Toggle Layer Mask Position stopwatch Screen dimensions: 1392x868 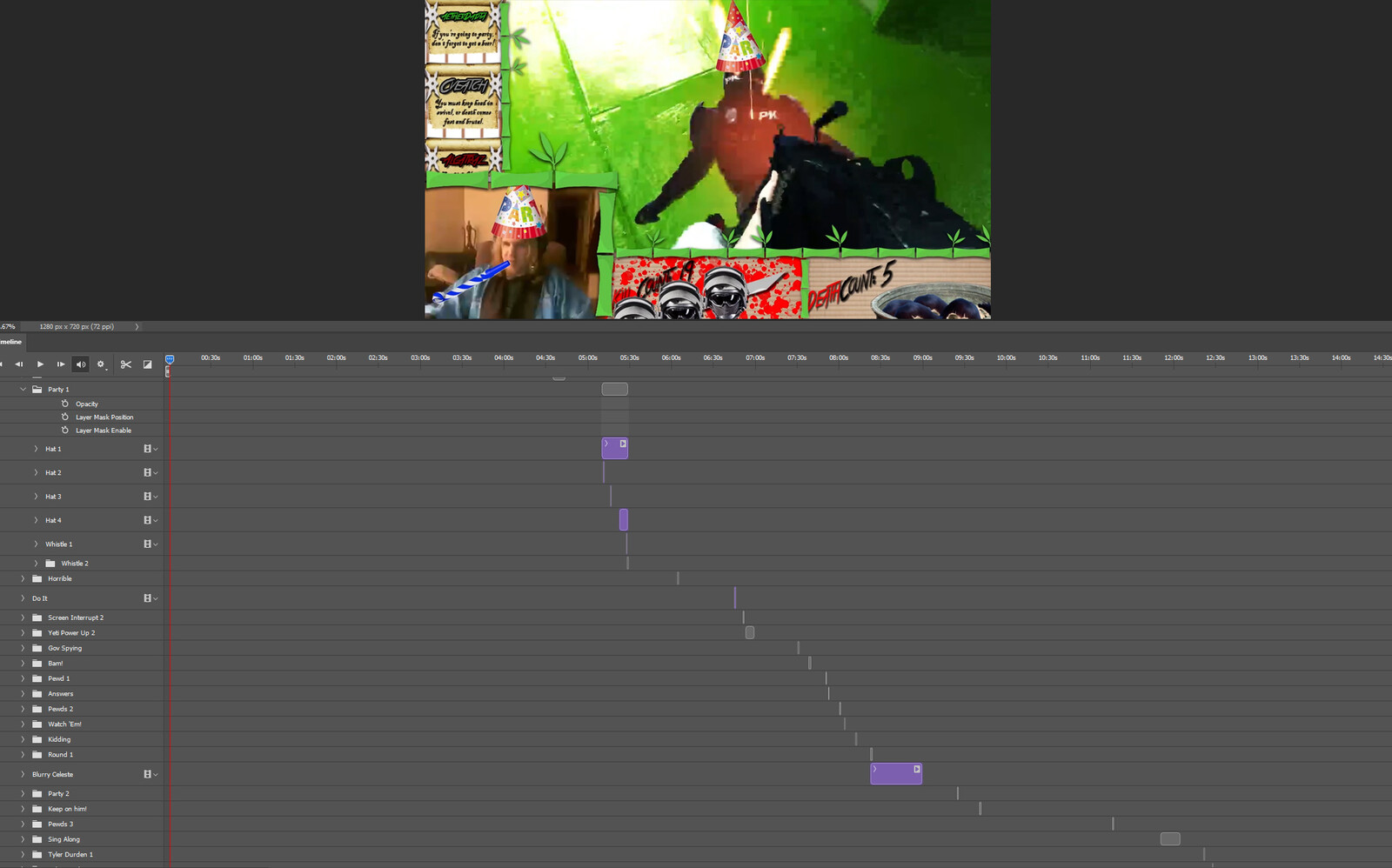pos(64,417)
